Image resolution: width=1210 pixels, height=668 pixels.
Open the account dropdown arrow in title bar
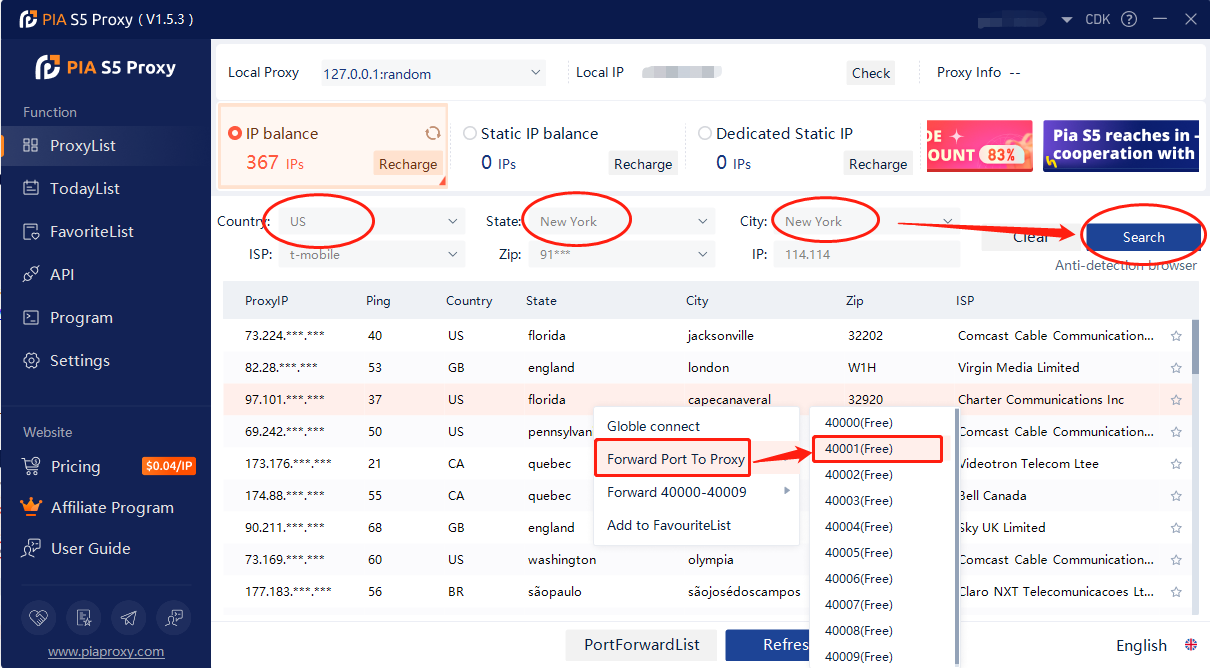pos(1067,19)
